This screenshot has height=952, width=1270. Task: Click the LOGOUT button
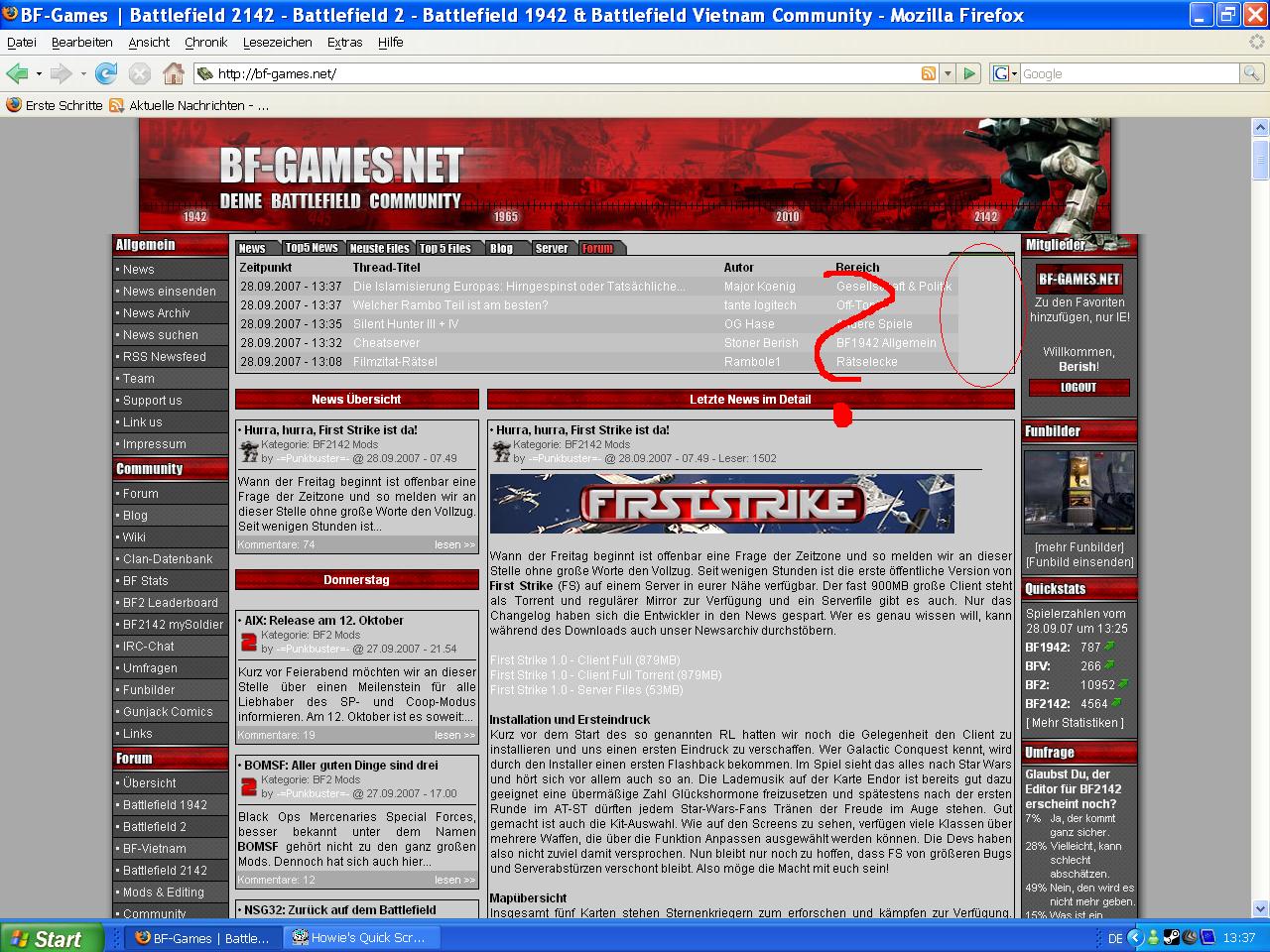point(1079,388)
